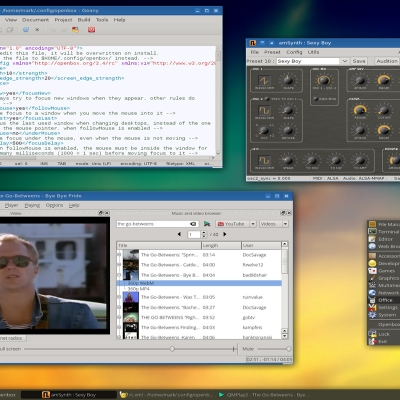Open the System submenu in Openbox menu
This screenshot has height=400, width=400.
pyautogui.click(x=384, y=315)
